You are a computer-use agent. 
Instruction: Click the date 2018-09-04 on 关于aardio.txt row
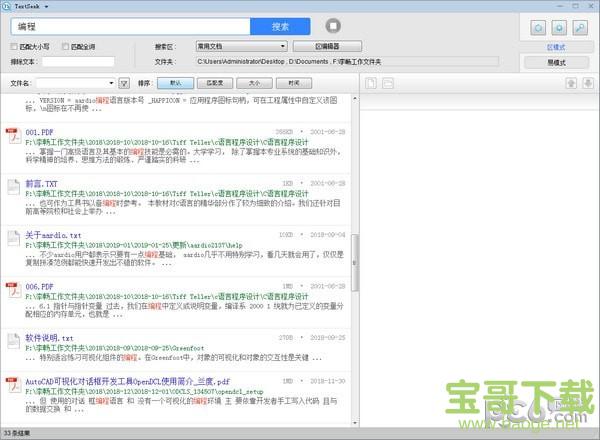(x=328, y=235)
